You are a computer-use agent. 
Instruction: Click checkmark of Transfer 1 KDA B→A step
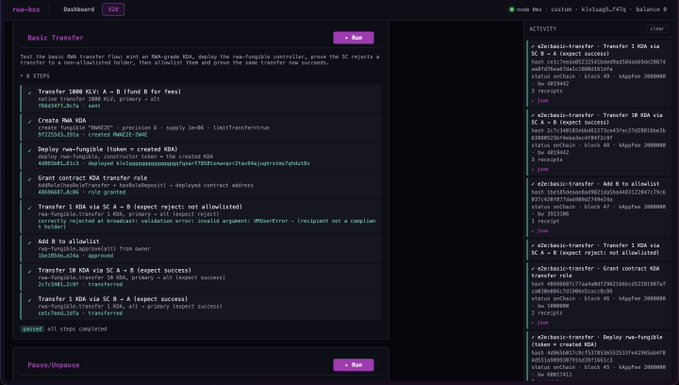click(x=29, y=300)
